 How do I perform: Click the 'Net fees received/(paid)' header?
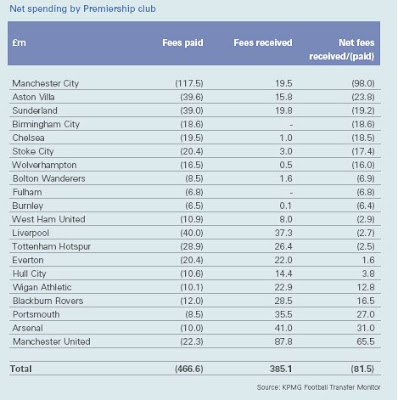[342, 49]
